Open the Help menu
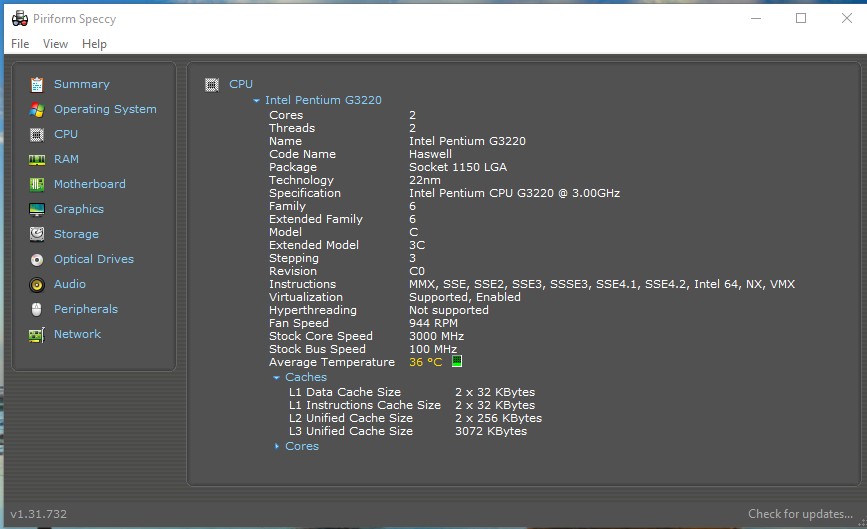 pyautogui.click(x=94, y=44)
